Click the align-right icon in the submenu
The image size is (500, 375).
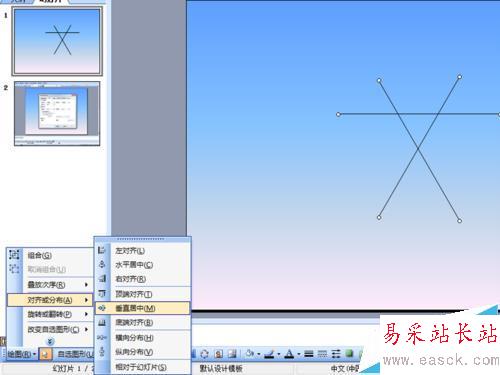102,278
